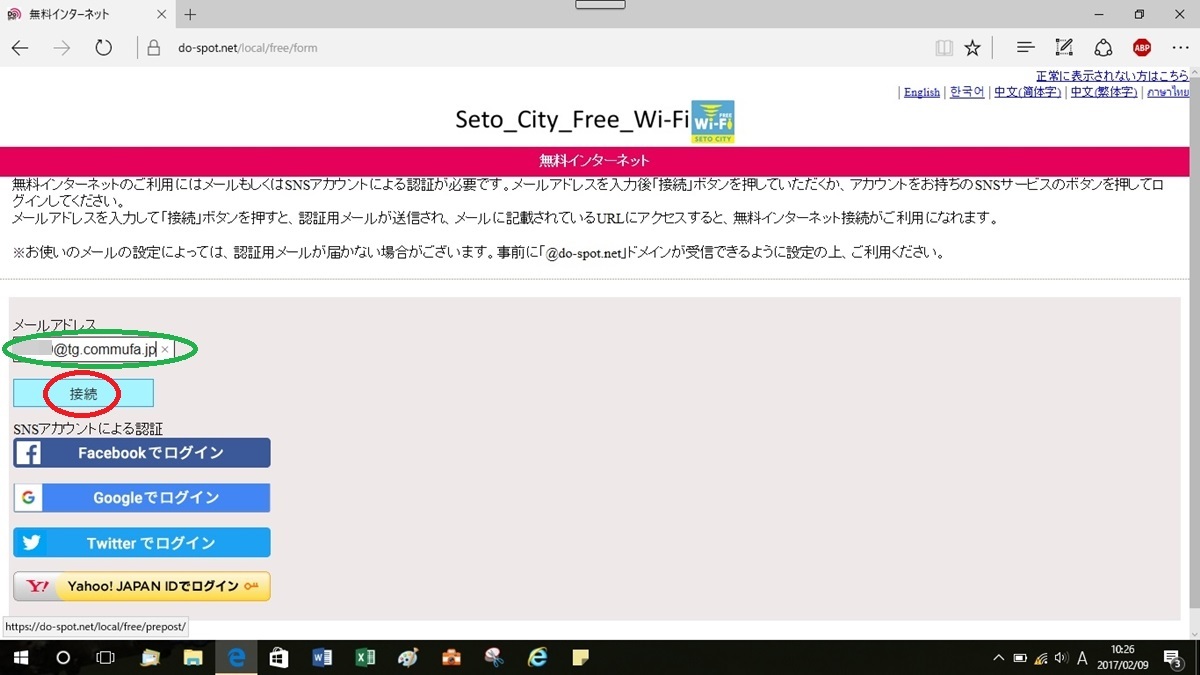The width and height of the screenshot is (1200, 675).
Task: Clear the email field with the x
Action: (x=165, y=350)
